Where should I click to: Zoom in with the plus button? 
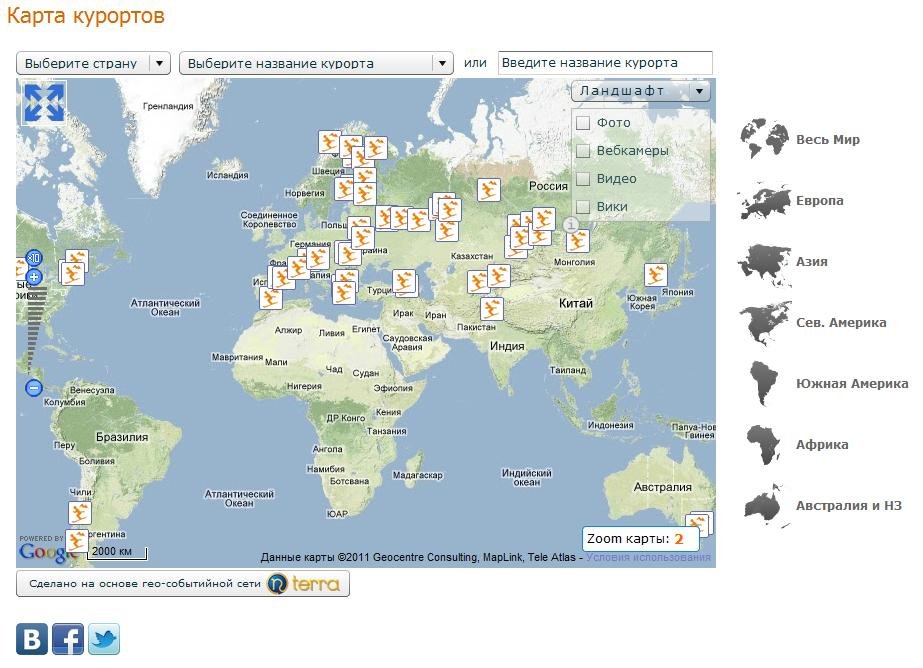tap(34, 277)
